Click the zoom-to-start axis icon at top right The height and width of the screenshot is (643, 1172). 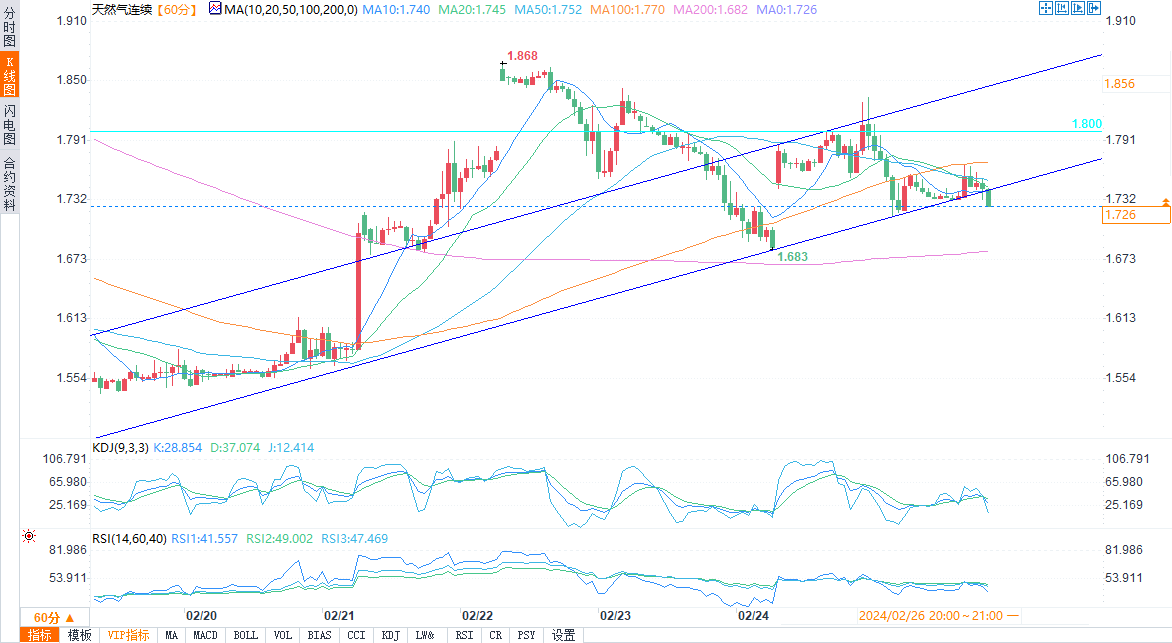coord(1061,8)
